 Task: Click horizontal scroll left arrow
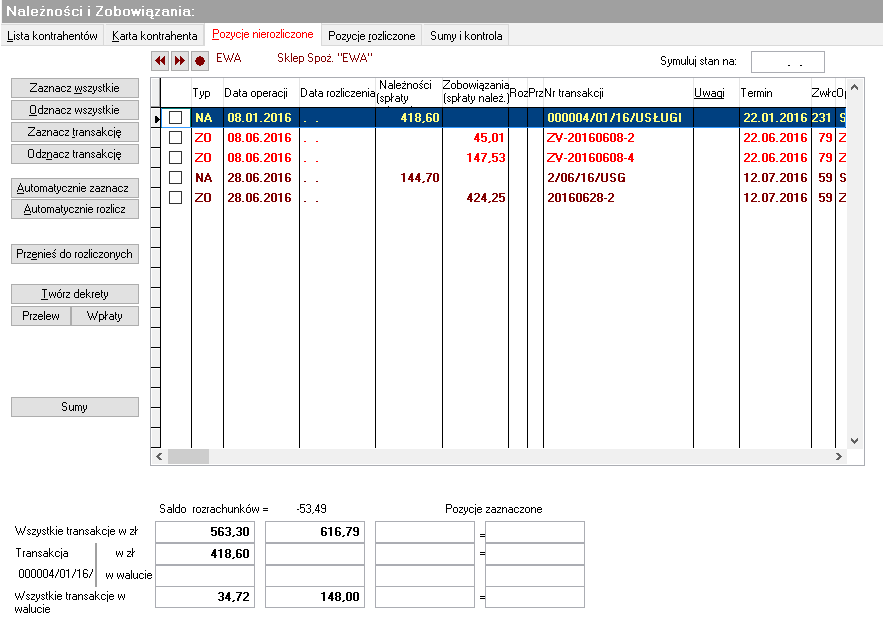pos(159,456)
